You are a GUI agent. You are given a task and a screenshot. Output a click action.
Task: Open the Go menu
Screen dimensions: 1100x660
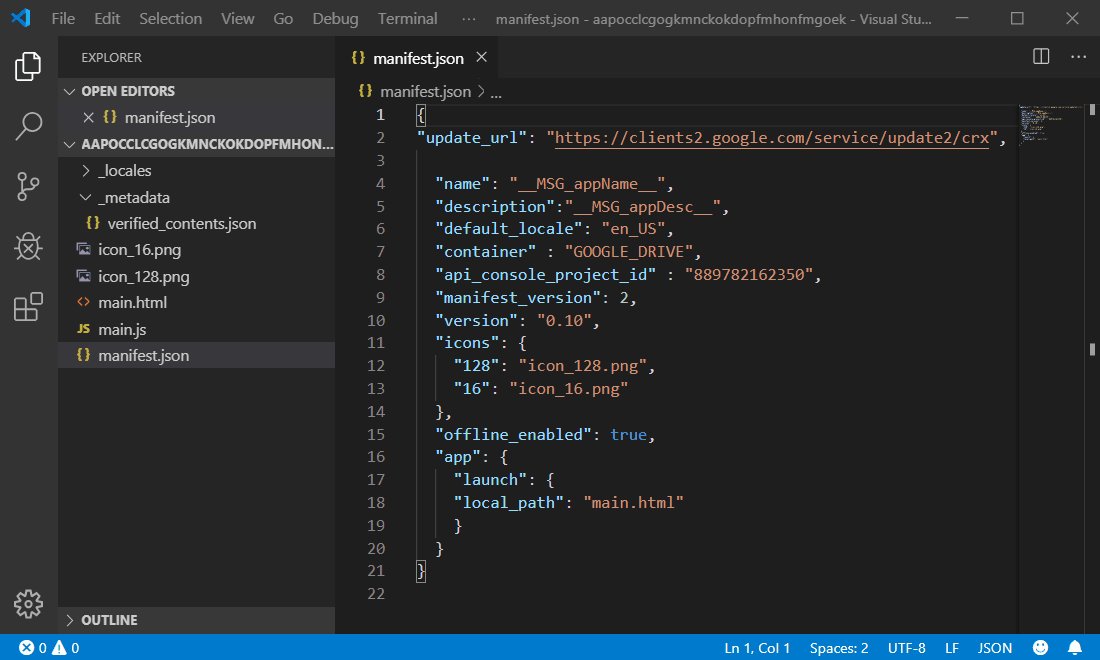coord(283,18)
